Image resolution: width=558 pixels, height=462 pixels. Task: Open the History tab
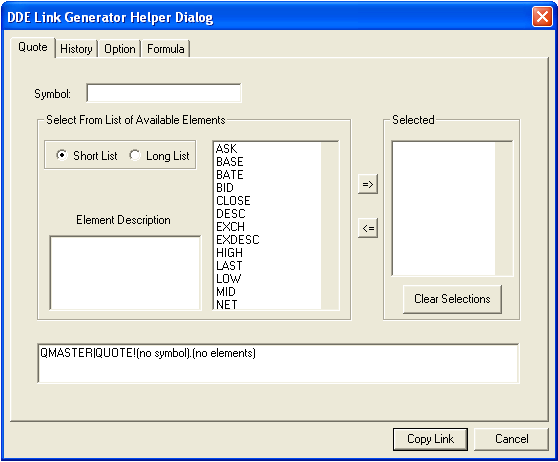[x=76, y=49]
